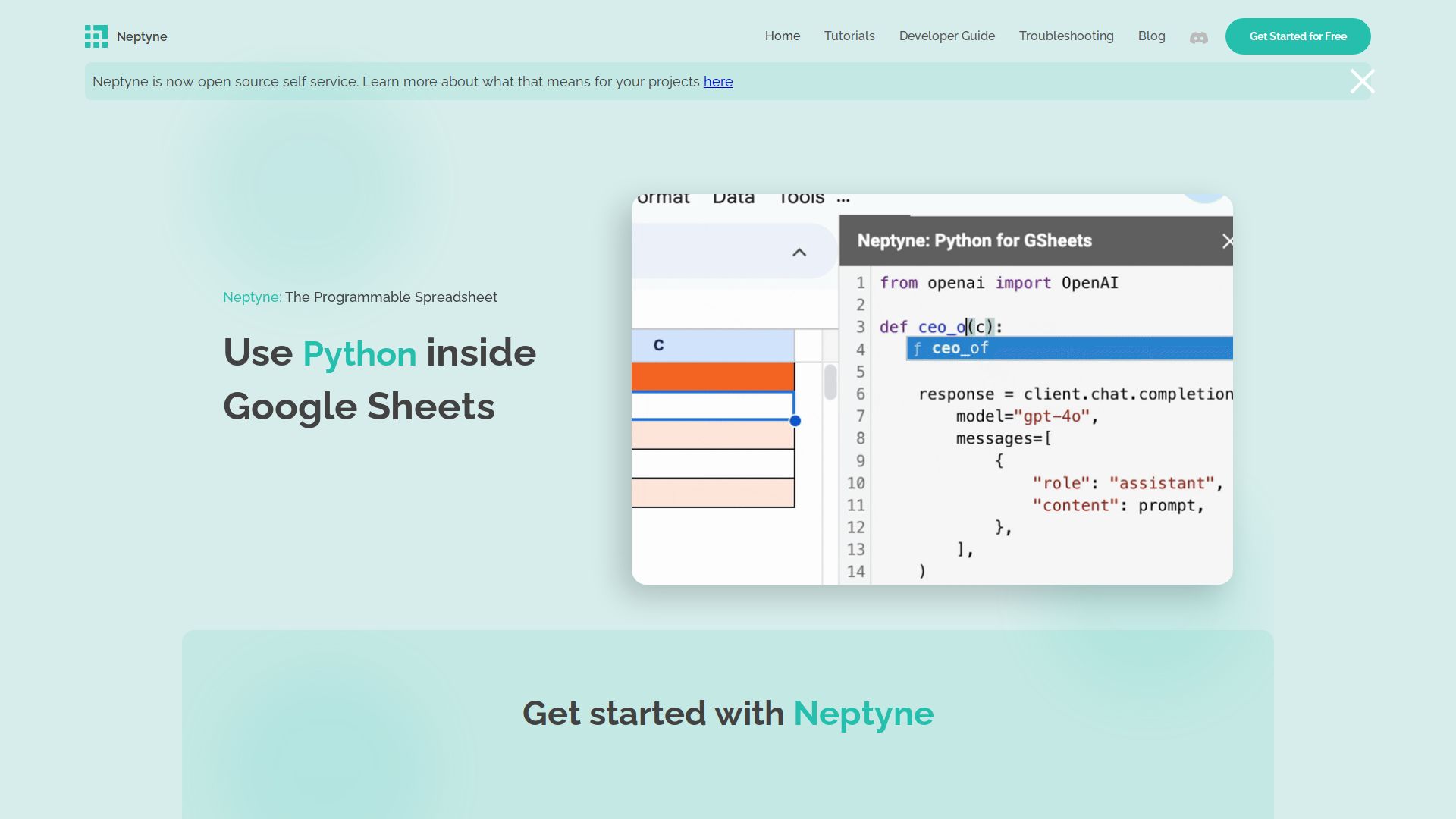Screen dimensions: 1456x819
Task: Click the blue cell selection fill handle
Action: click(x=795, y=421)
